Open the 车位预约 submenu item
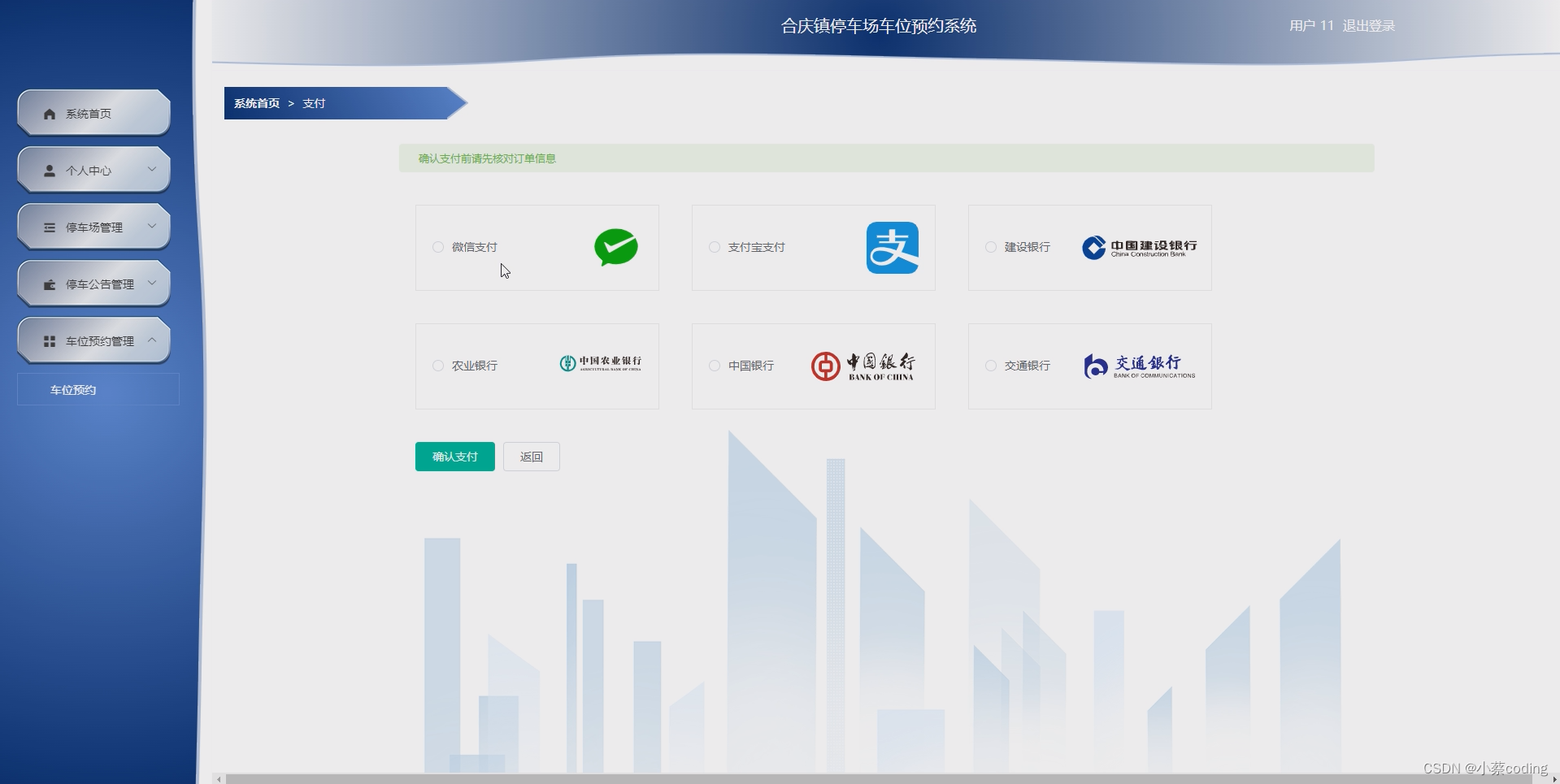 point(98,389)
